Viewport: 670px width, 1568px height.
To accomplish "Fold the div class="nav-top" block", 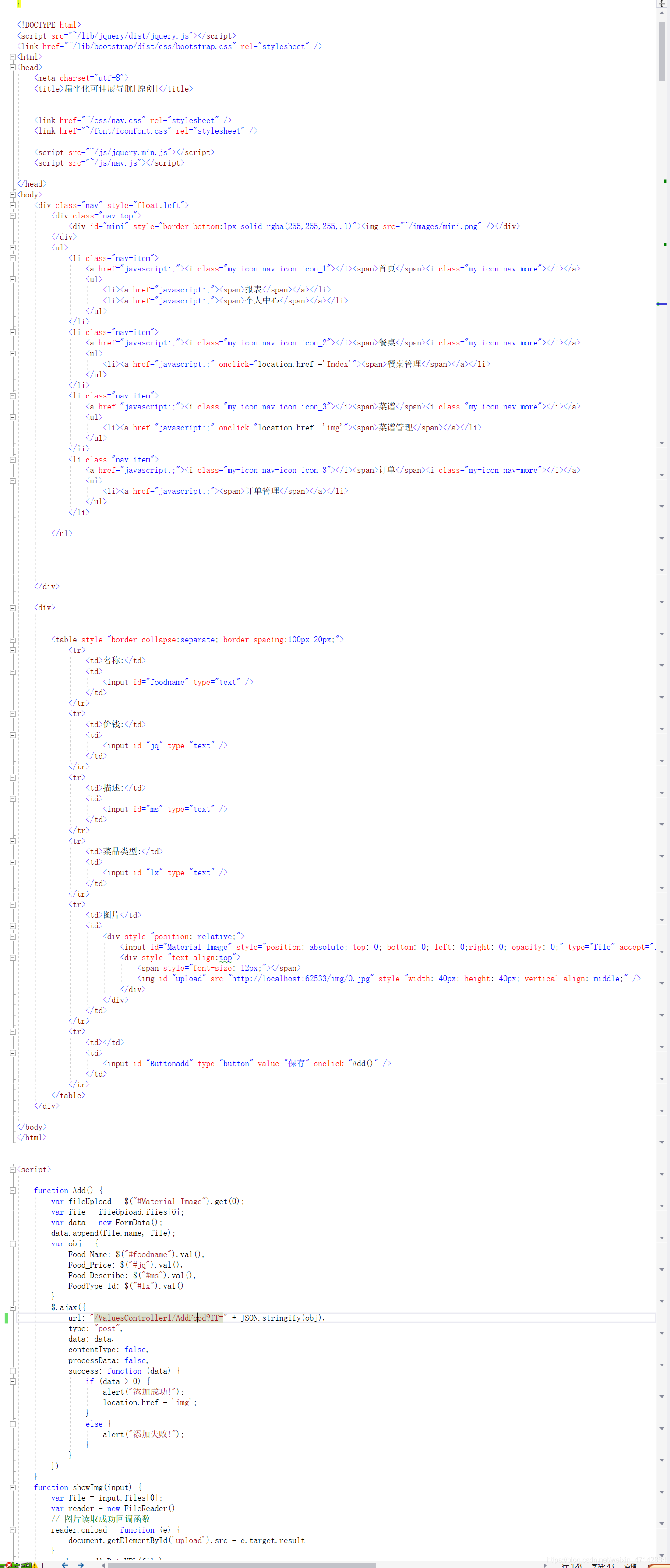I will pos(12,215).
